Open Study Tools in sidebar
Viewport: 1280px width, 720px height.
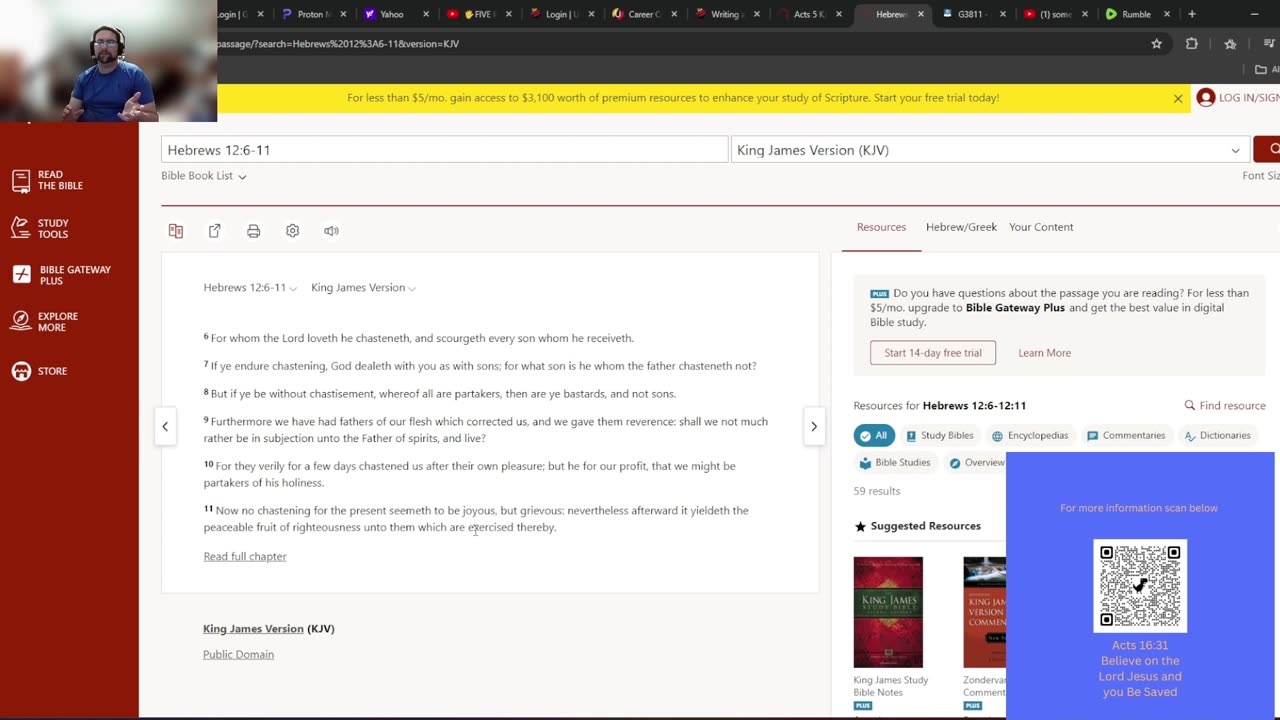click(40, 229)
